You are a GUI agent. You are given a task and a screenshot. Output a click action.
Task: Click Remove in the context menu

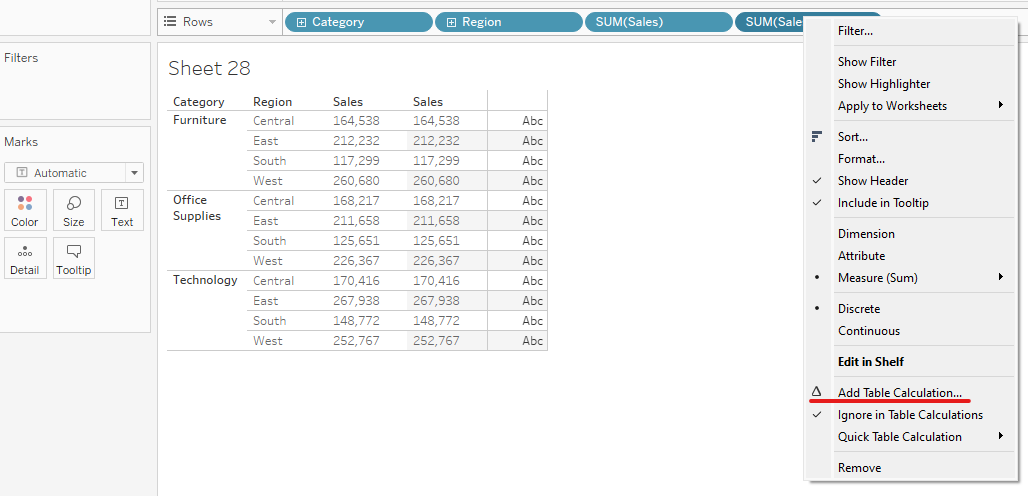[x=859, y=468]
